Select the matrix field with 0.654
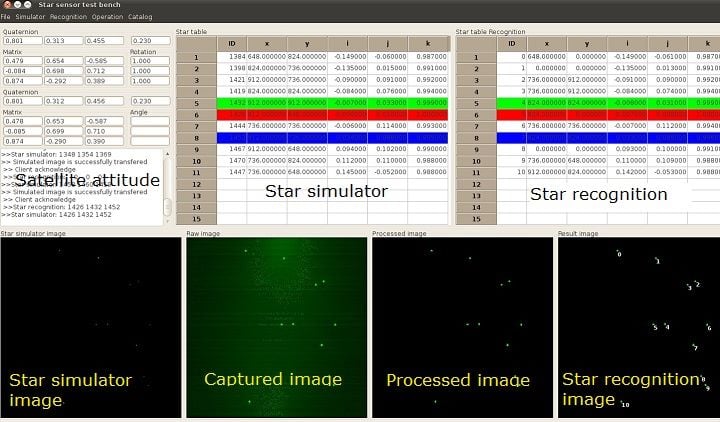This screenshot has width=720, height=422. [63, 61]
